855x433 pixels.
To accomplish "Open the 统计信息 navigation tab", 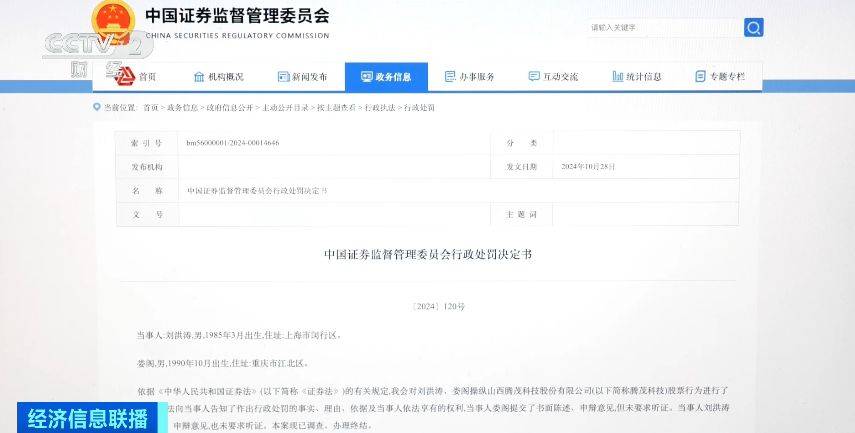I will 643,77.
